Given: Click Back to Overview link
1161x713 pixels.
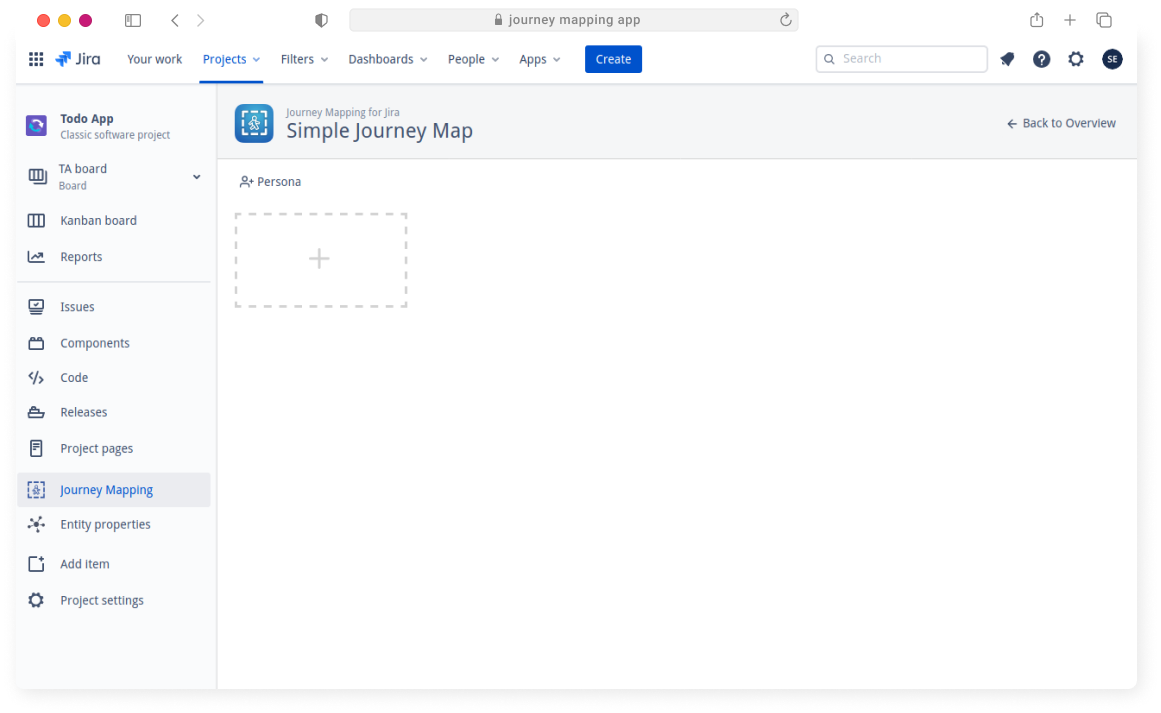Looking at the screenshot, I should click(1061, 124).
